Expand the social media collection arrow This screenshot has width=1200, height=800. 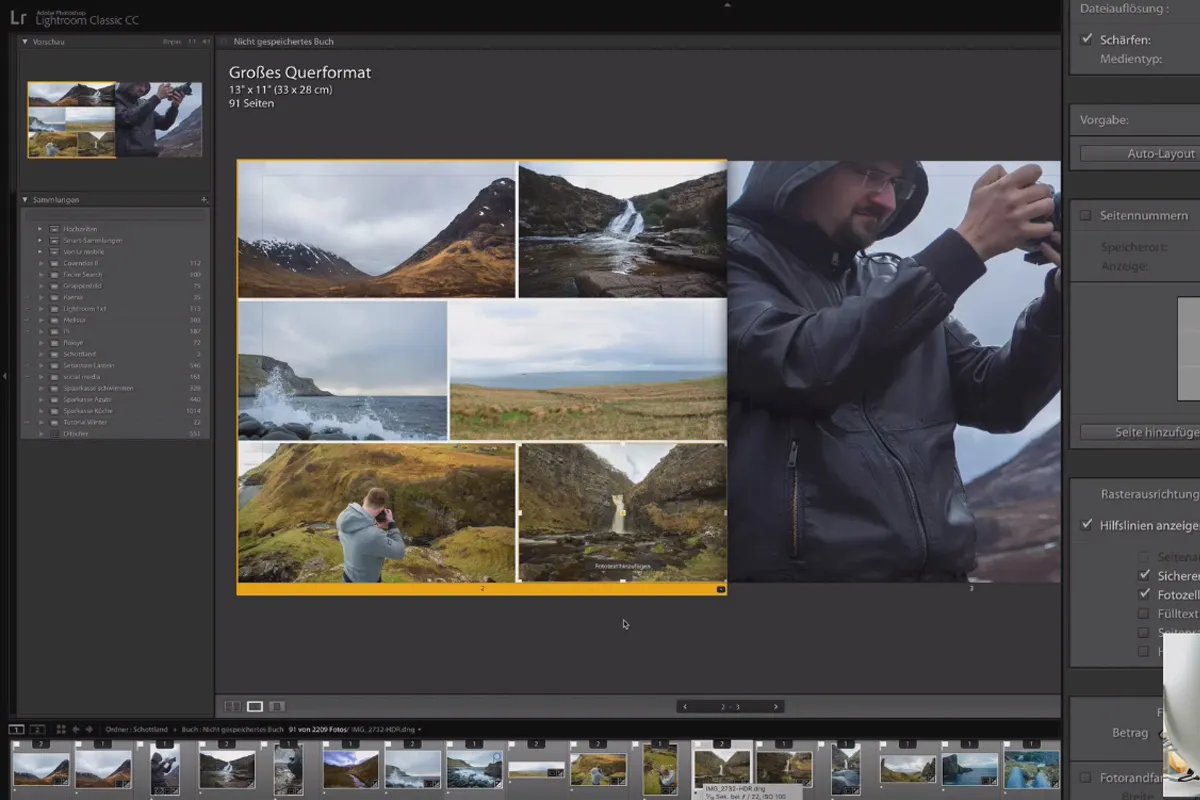pyautogui.click(x=41, y=377)
